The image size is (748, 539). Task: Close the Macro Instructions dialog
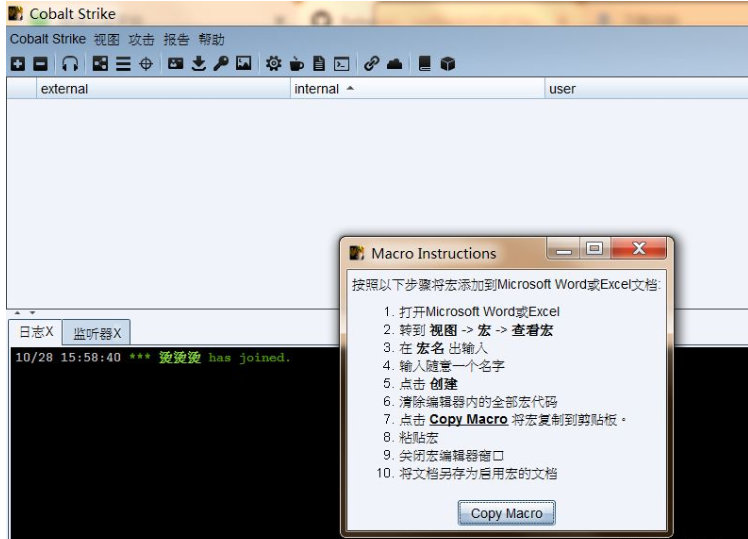point(638,249)
